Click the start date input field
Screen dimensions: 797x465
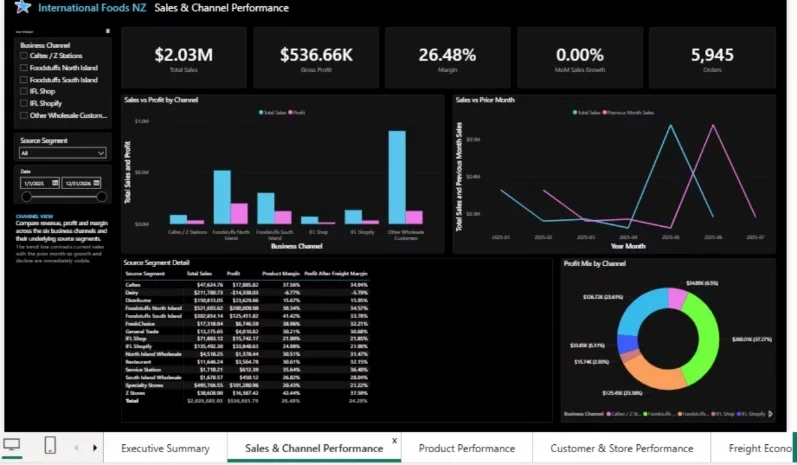pyautogui.click(x=40, y=183)
